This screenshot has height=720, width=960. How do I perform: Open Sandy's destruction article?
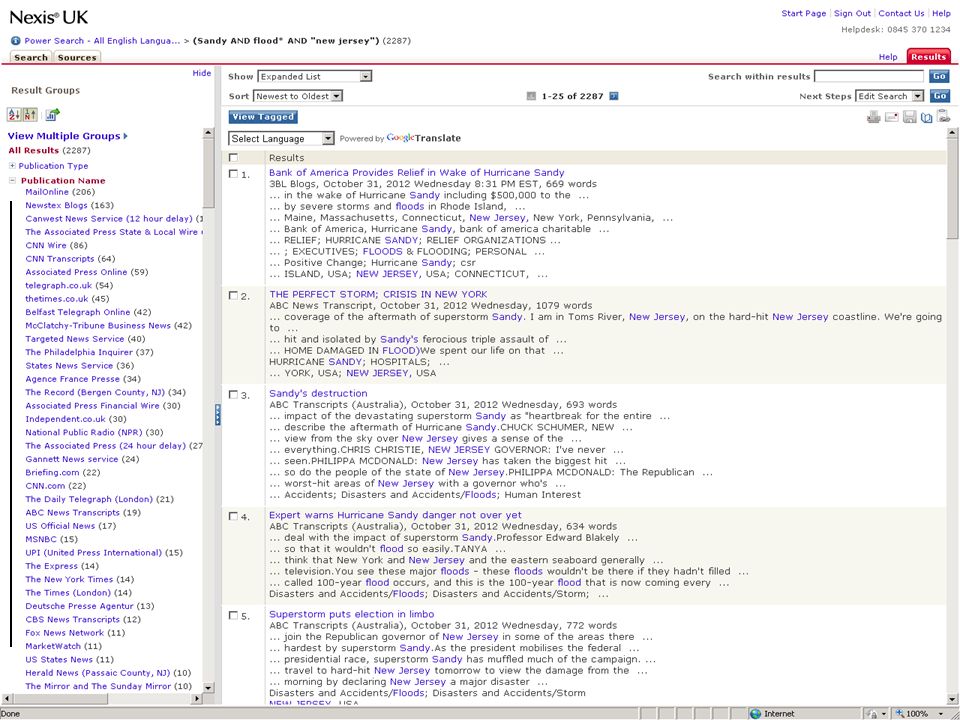[318, 393]
